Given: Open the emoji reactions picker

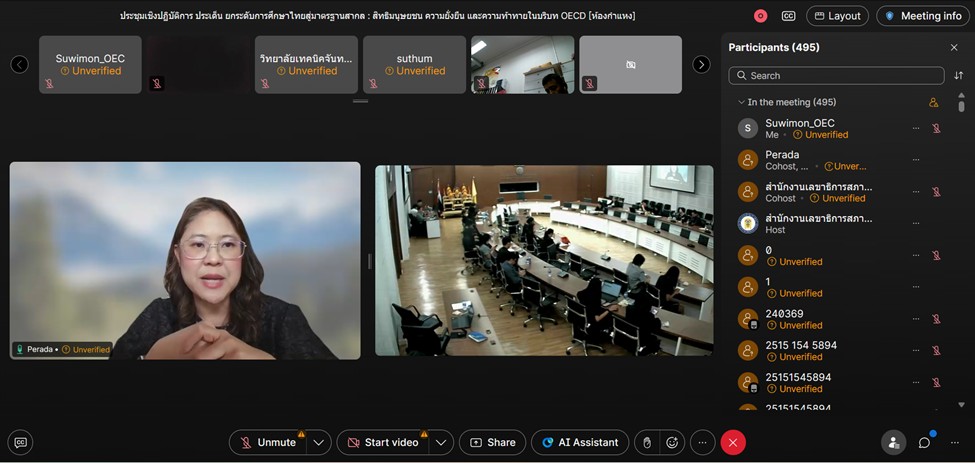Looking at the screenshot, I should point(673,442).
